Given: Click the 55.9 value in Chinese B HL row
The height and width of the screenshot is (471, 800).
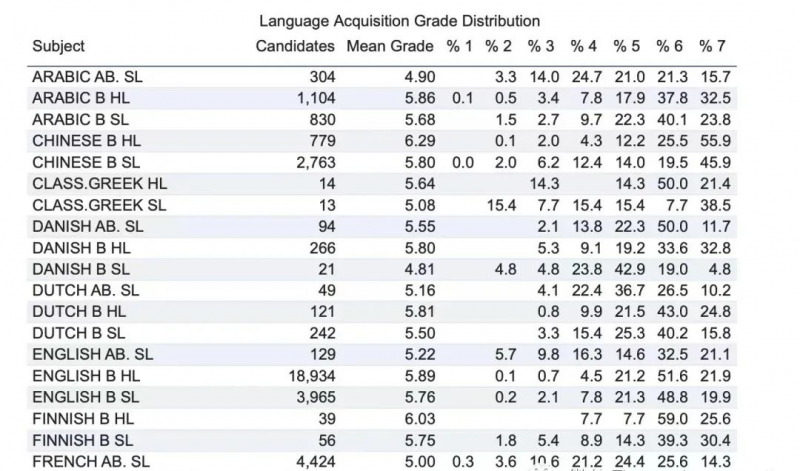Looking at the screenshot, I should pyautogui.click(x=715, y=141).
